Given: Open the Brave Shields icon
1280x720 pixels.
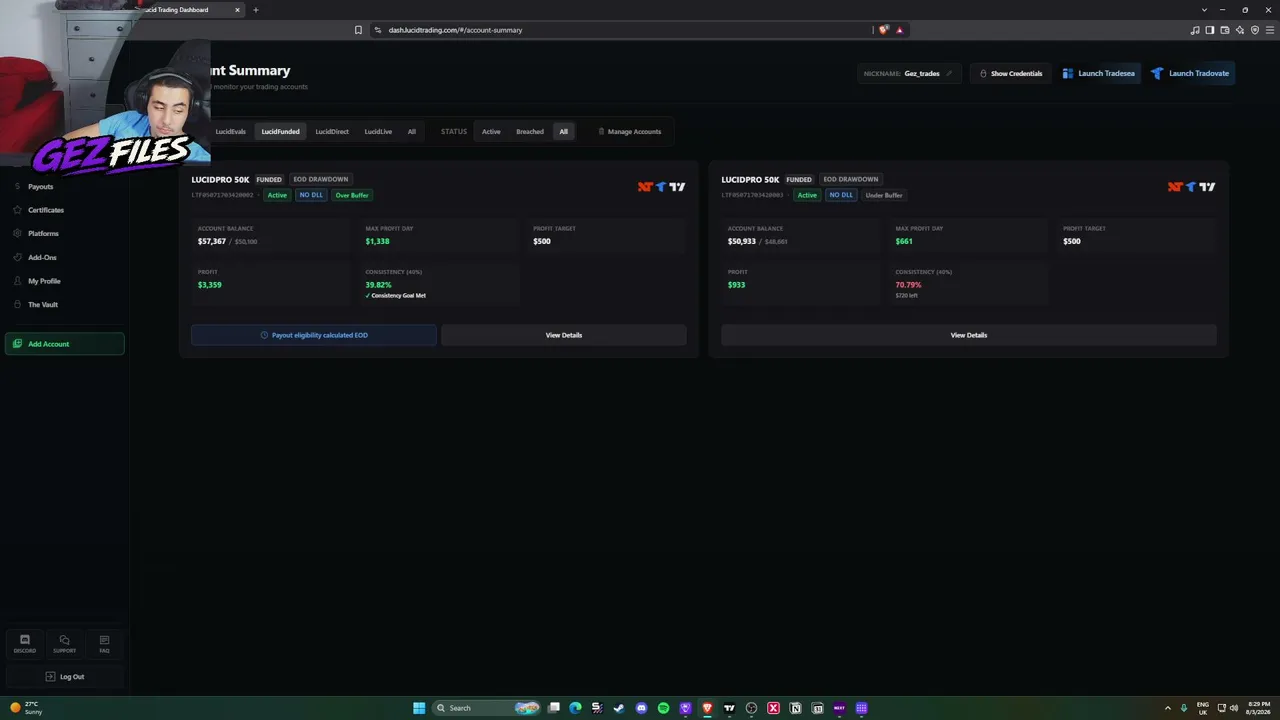Looking at the screenshot, I should point(883,30).
